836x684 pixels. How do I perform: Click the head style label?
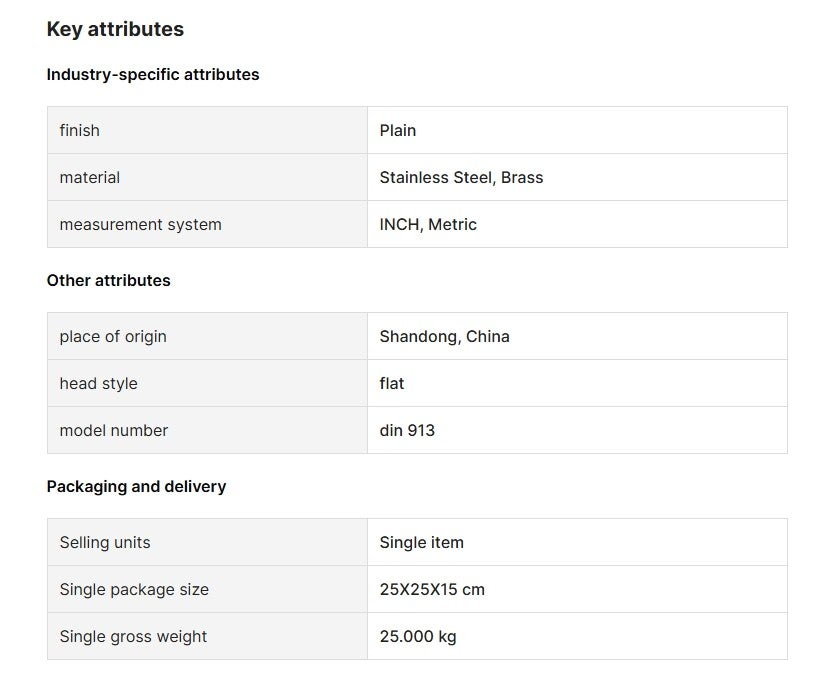(x=98, y=384)
